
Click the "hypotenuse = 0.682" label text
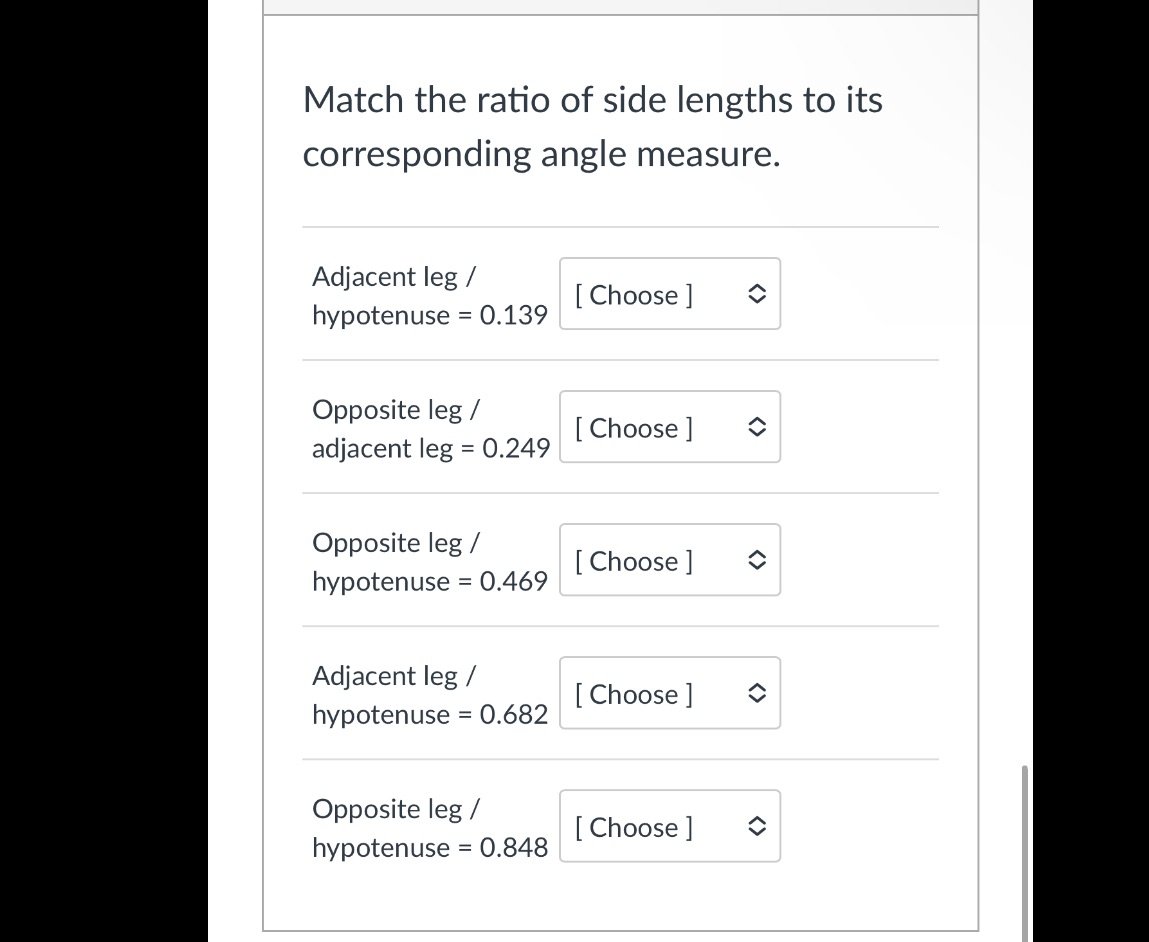coord(429,715)
